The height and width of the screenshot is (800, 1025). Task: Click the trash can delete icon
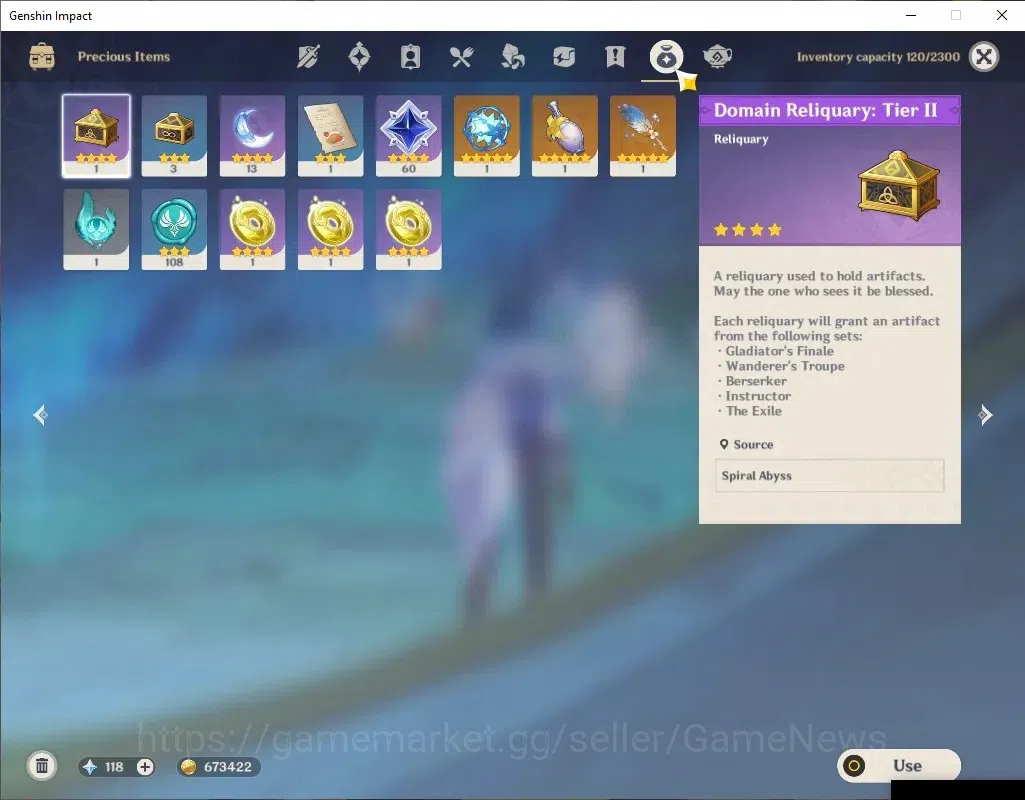pyautogui.click(x=42, y=766)
